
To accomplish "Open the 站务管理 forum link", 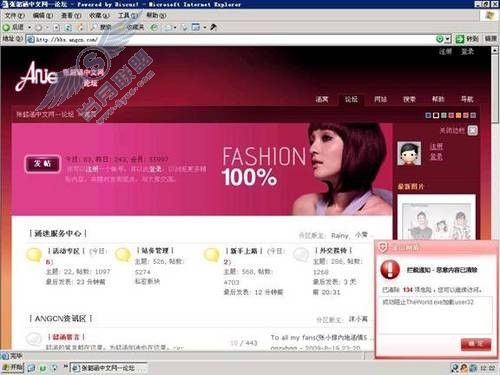I will tap(155, 250).
